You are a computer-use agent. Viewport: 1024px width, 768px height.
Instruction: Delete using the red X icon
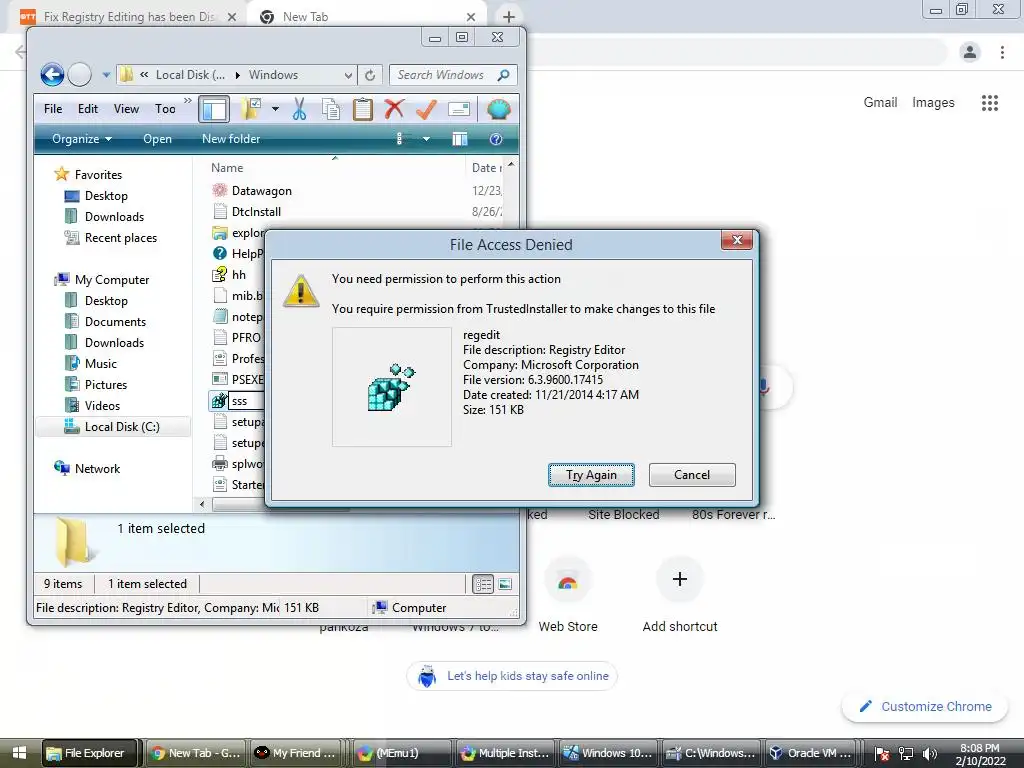pyautogui.click(x=394, y=108)
